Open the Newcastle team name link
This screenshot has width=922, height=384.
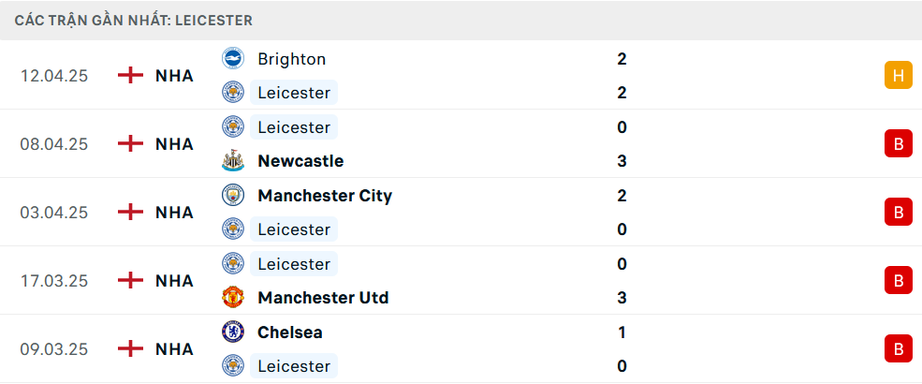pos(300,161)
